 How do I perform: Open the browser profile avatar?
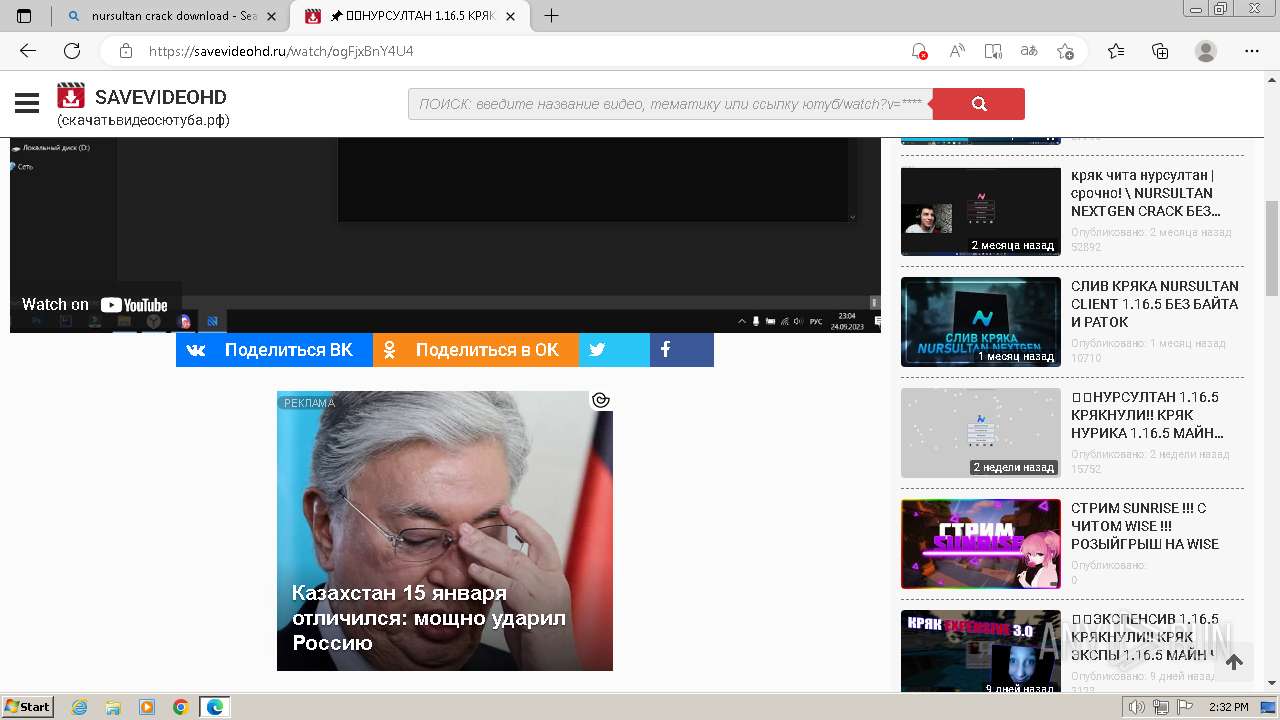click(x=1206, y=51)
